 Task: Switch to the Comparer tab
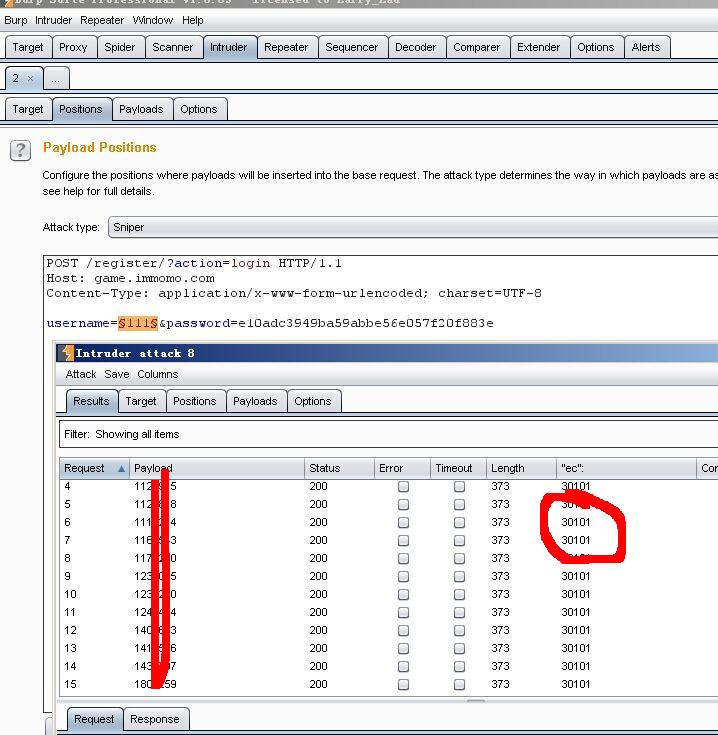[x=477, y=47]
